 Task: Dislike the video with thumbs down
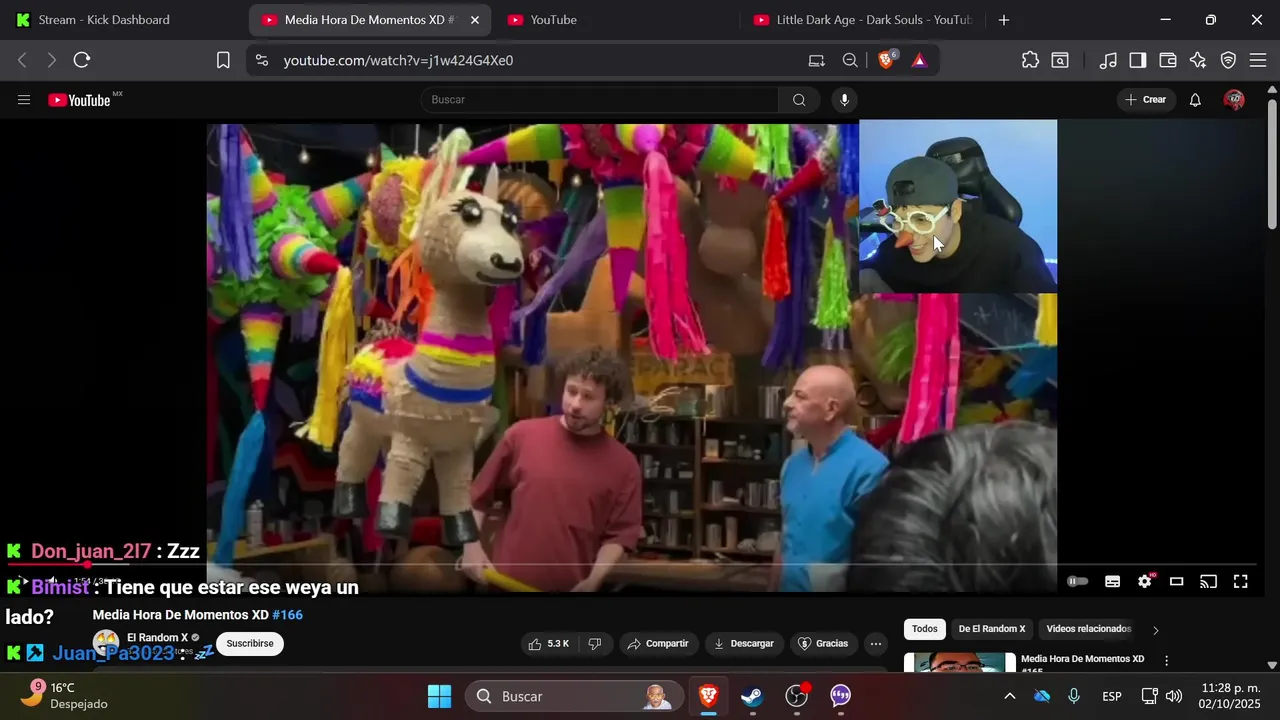pos(595,644)
